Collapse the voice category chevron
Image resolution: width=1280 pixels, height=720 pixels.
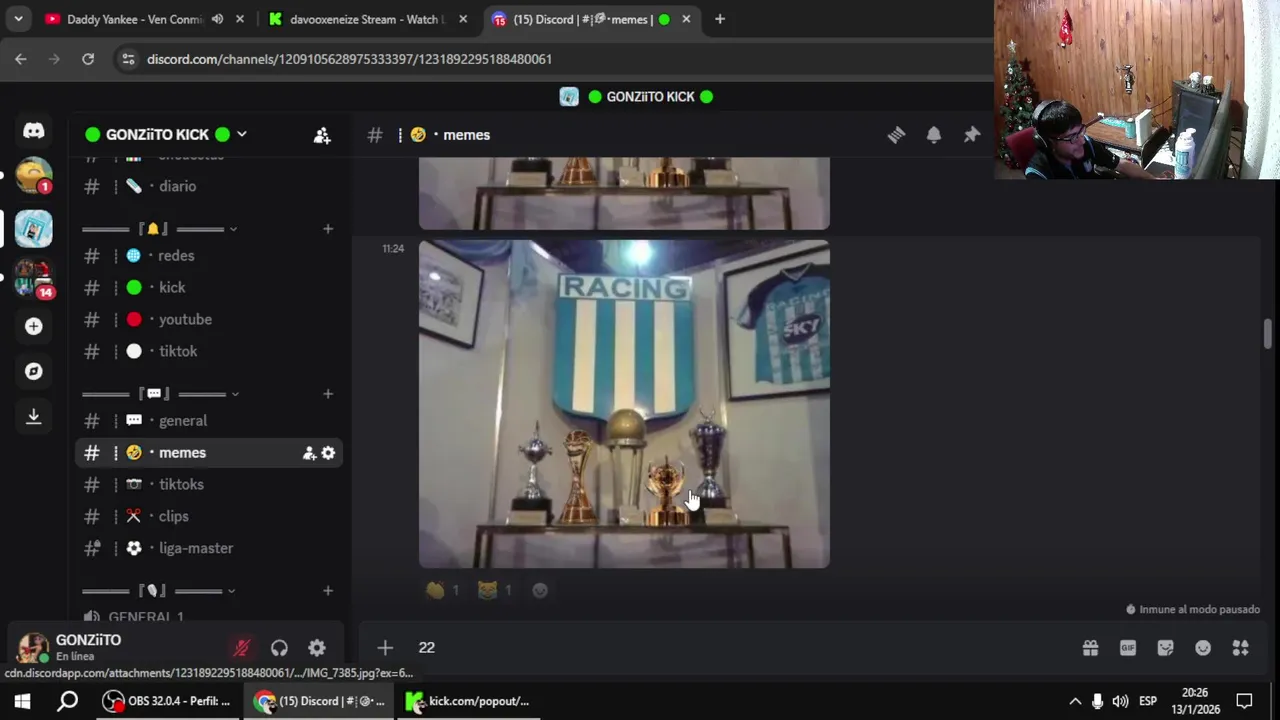pyautogui.click(x=233, y=591)
